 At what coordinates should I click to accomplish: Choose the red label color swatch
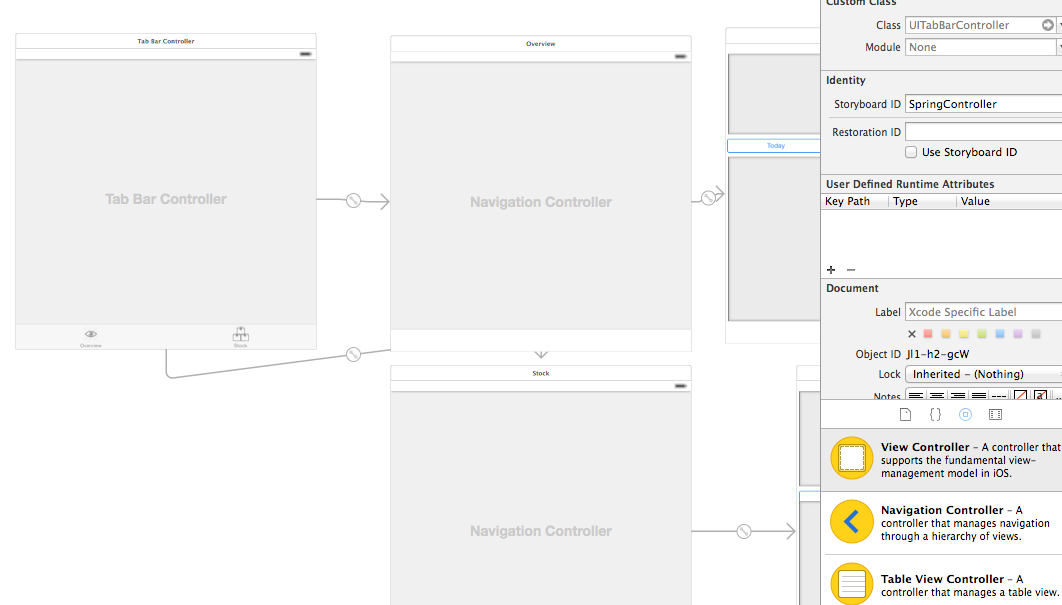pos(928,334)
